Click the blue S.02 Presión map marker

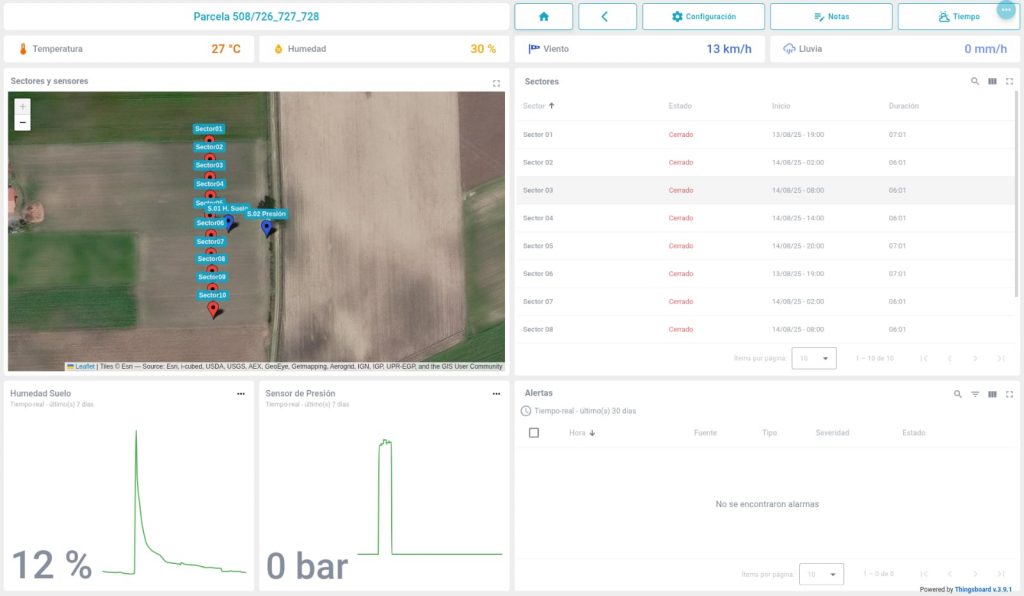pos(267,228)
